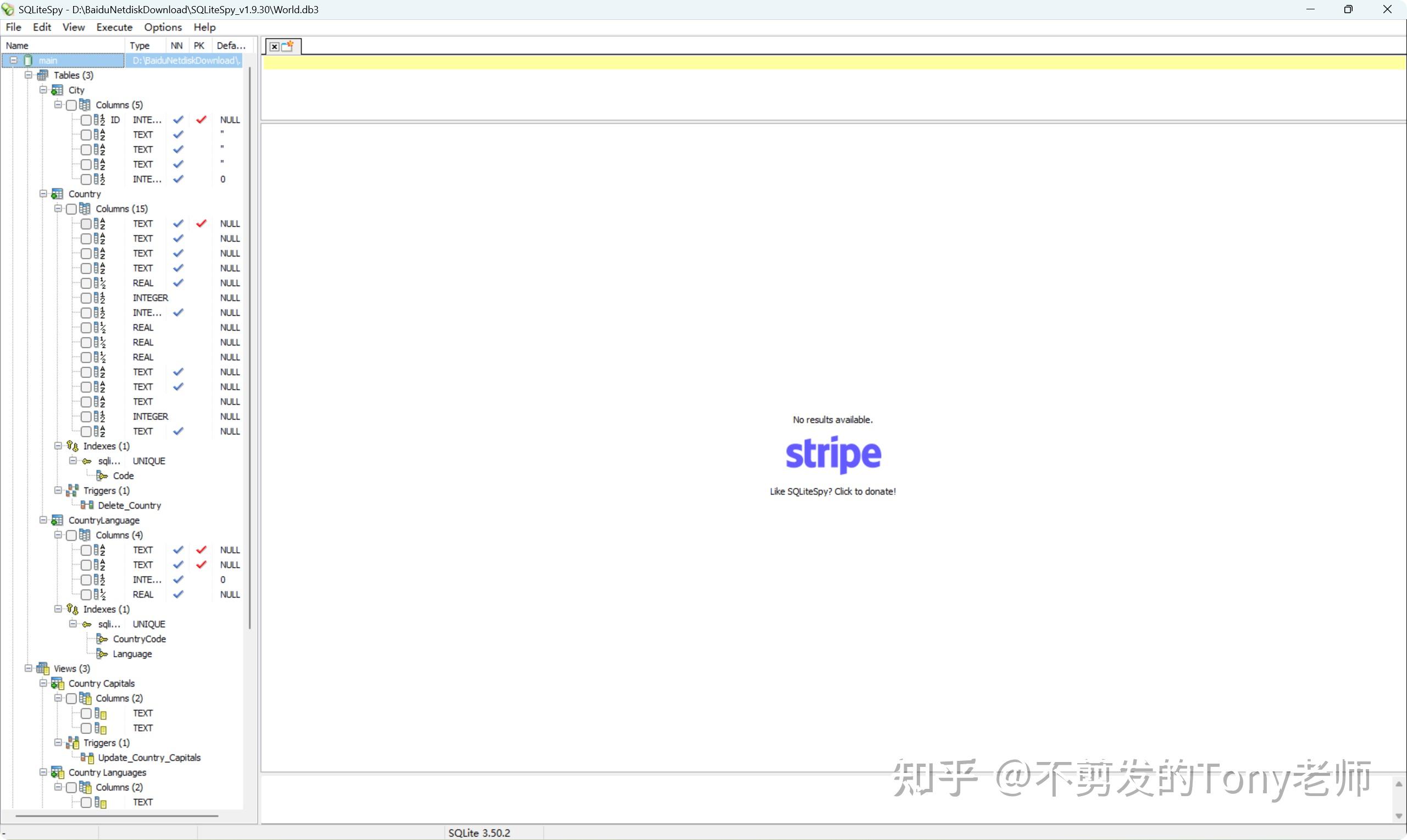1407x840 pixels.
Task: Check the City Columns (5) checkbox
Action: tap(71, 105)
